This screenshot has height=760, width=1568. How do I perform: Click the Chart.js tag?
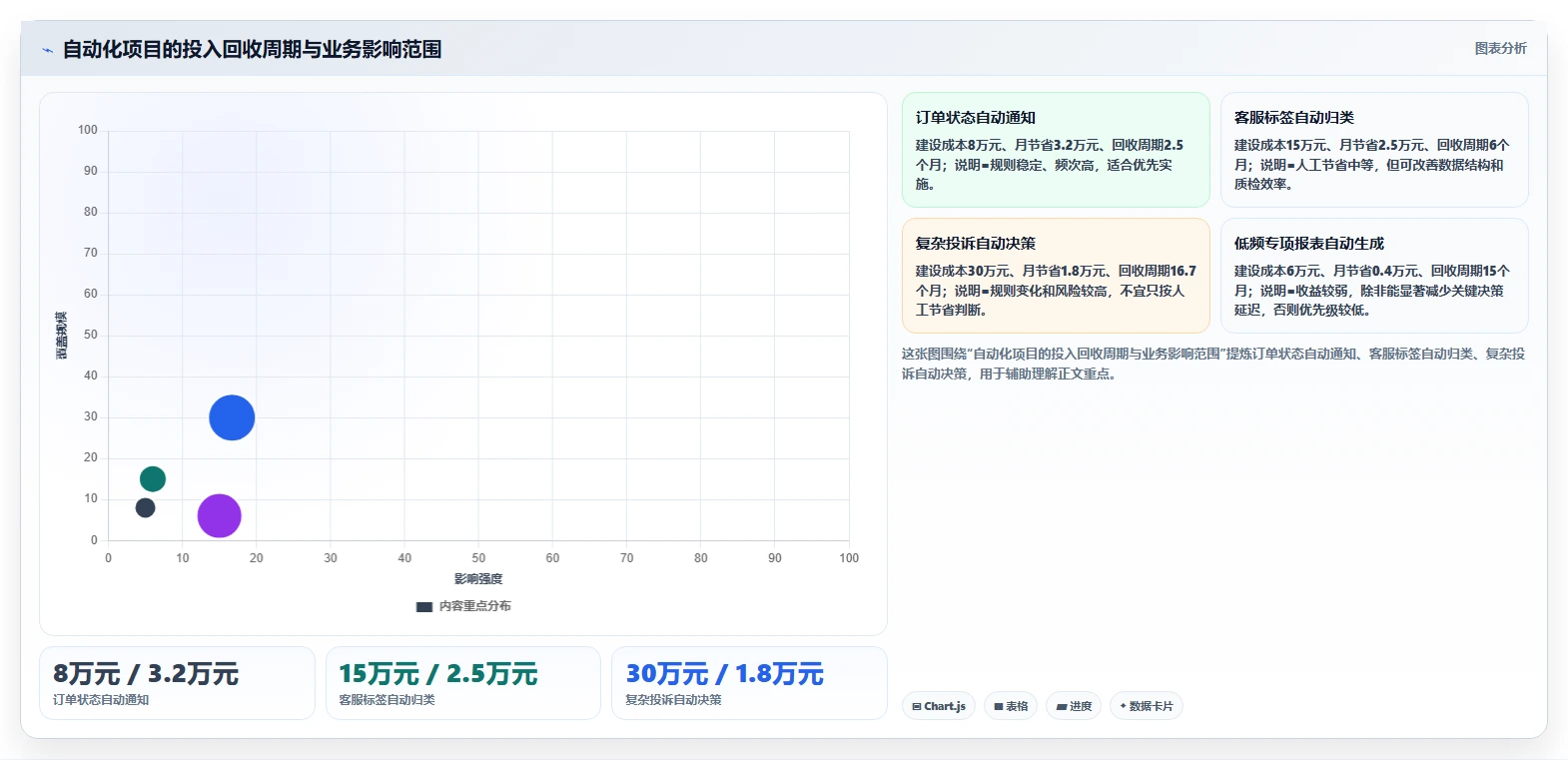[x=939, y=706]
